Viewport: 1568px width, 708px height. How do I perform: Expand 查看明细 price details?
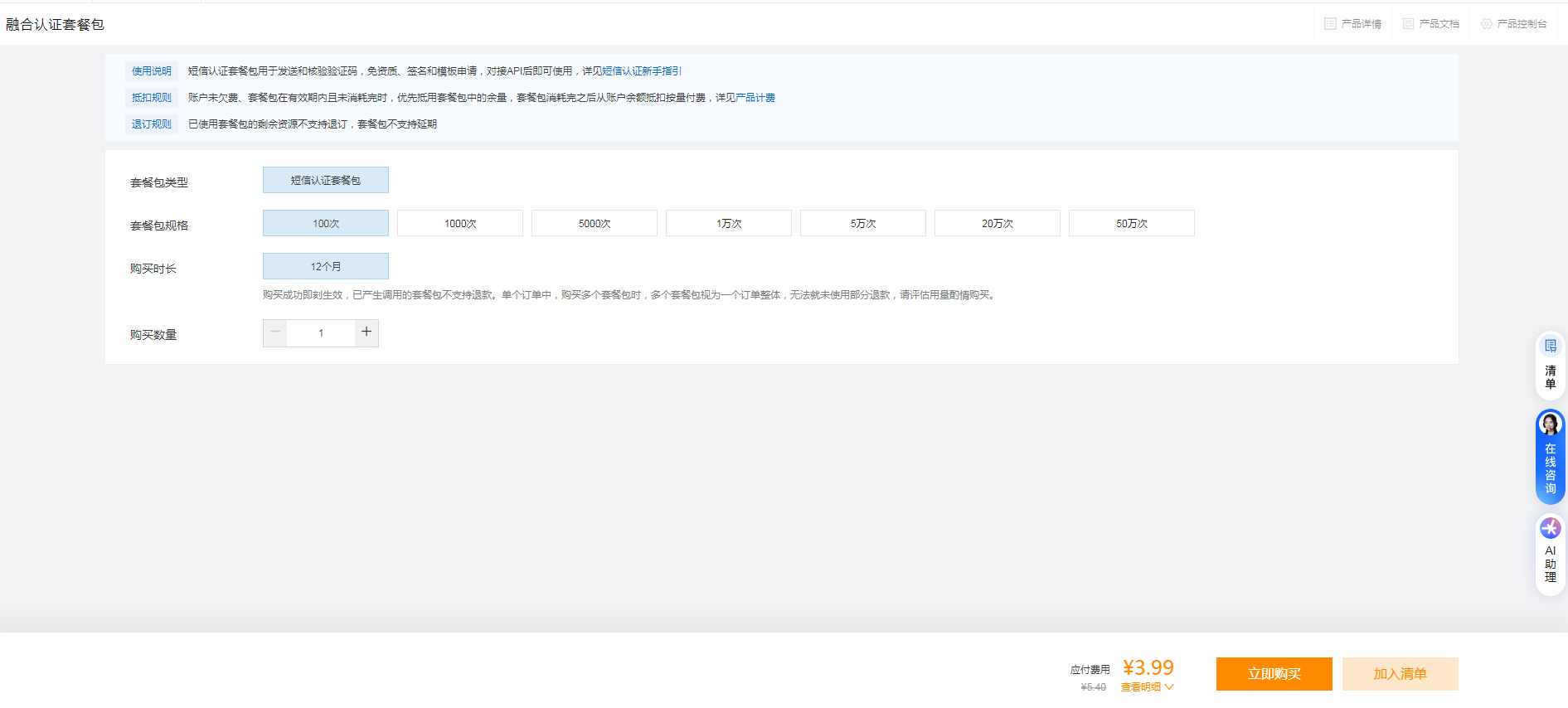coord(1147,687)
